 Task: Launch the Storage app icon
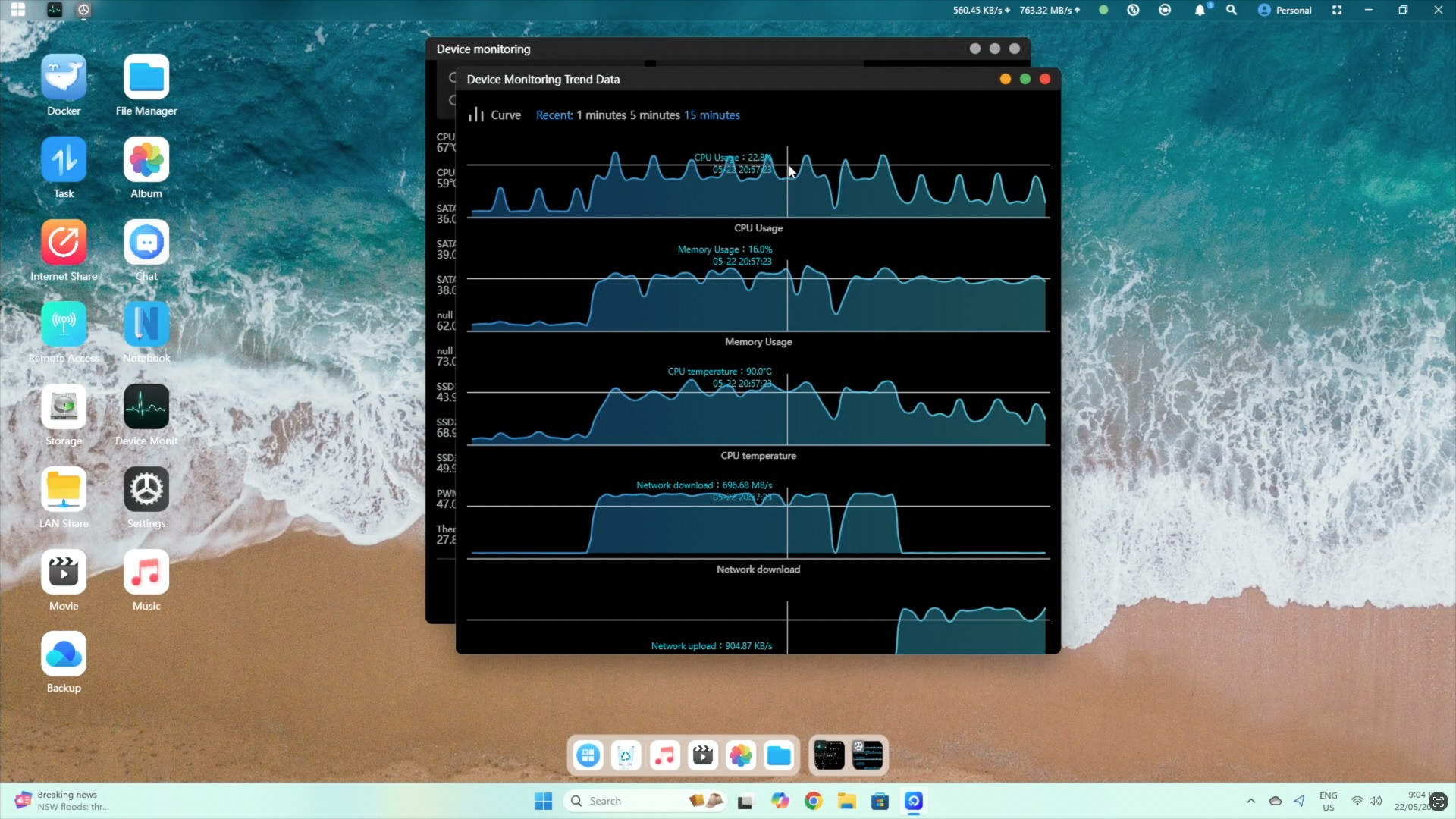coord(64,407)
